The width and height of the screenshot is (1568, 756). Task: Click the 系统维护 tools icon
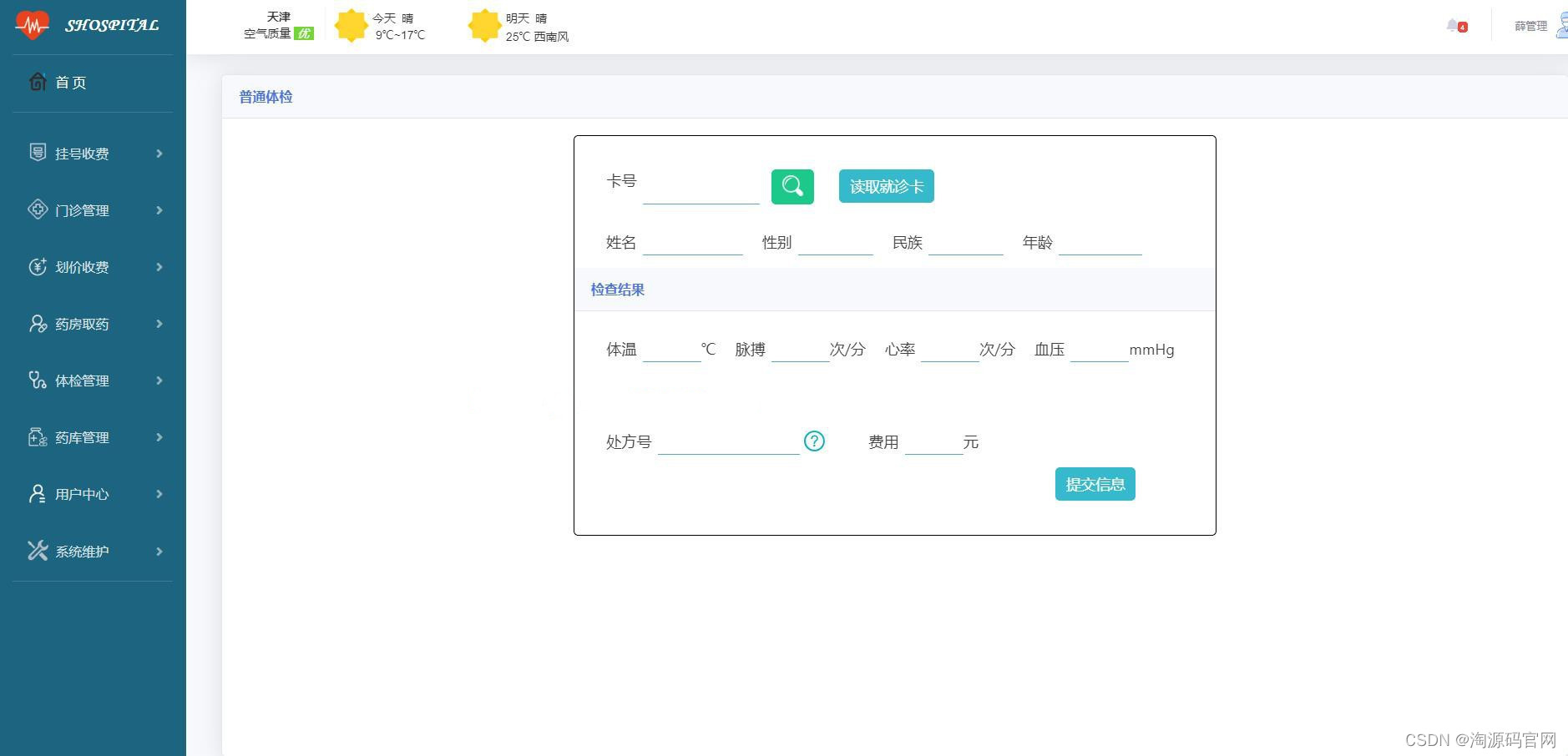pyautogui.click(x=38, y=550)
